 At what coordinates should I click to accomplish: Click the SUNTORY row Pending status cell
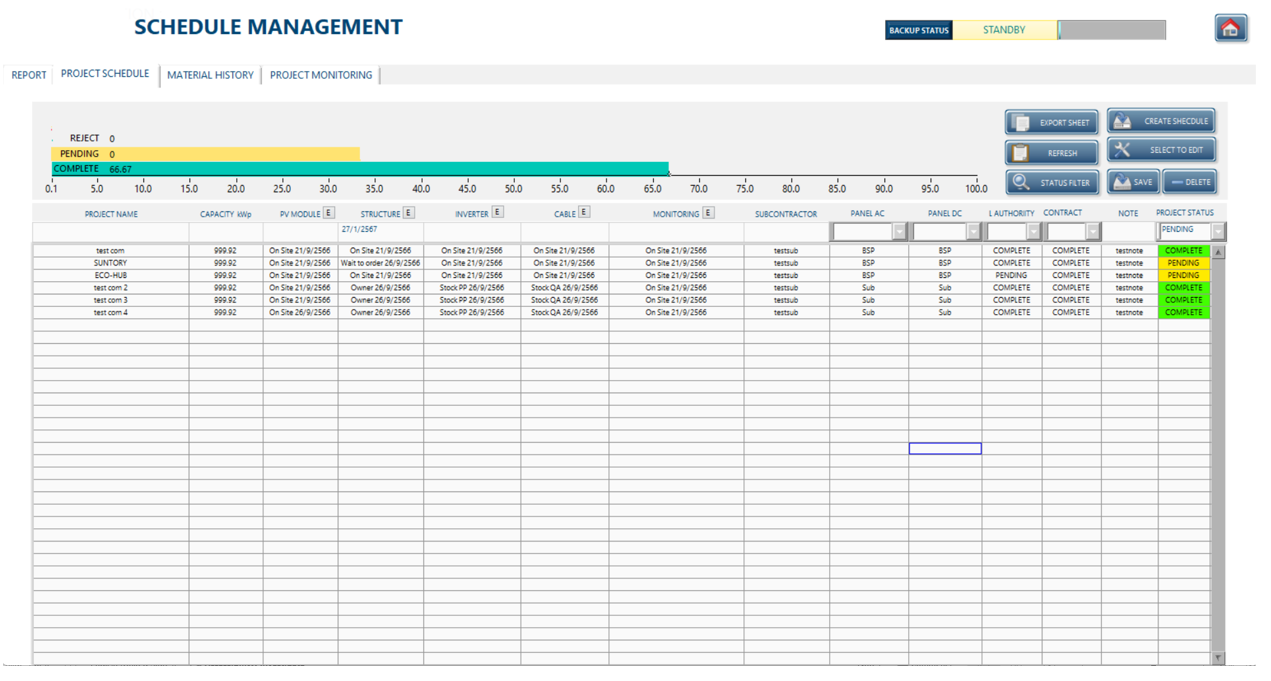coord(1184,263)
